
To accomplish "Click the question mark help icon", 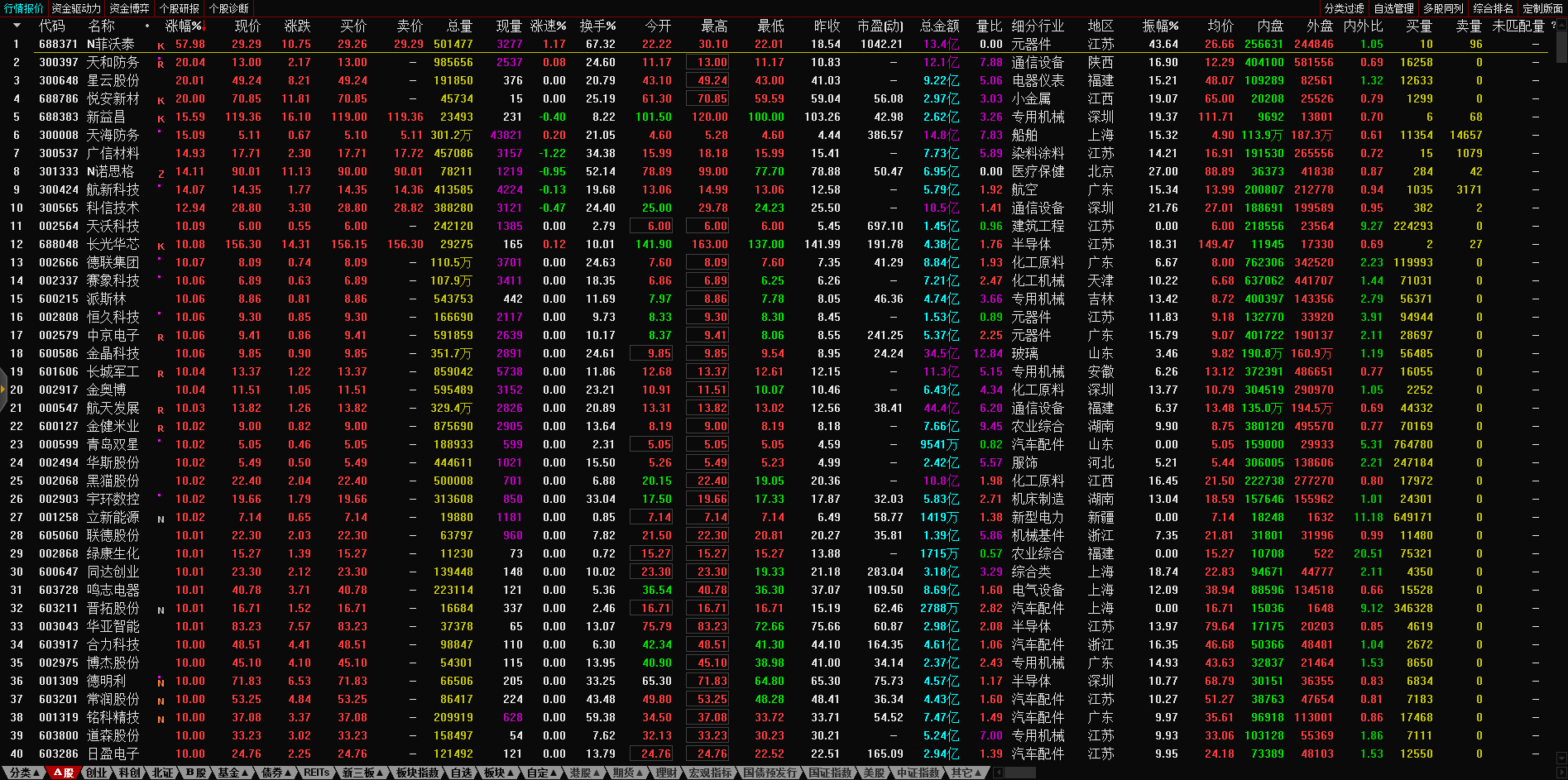I will 1553,26.
